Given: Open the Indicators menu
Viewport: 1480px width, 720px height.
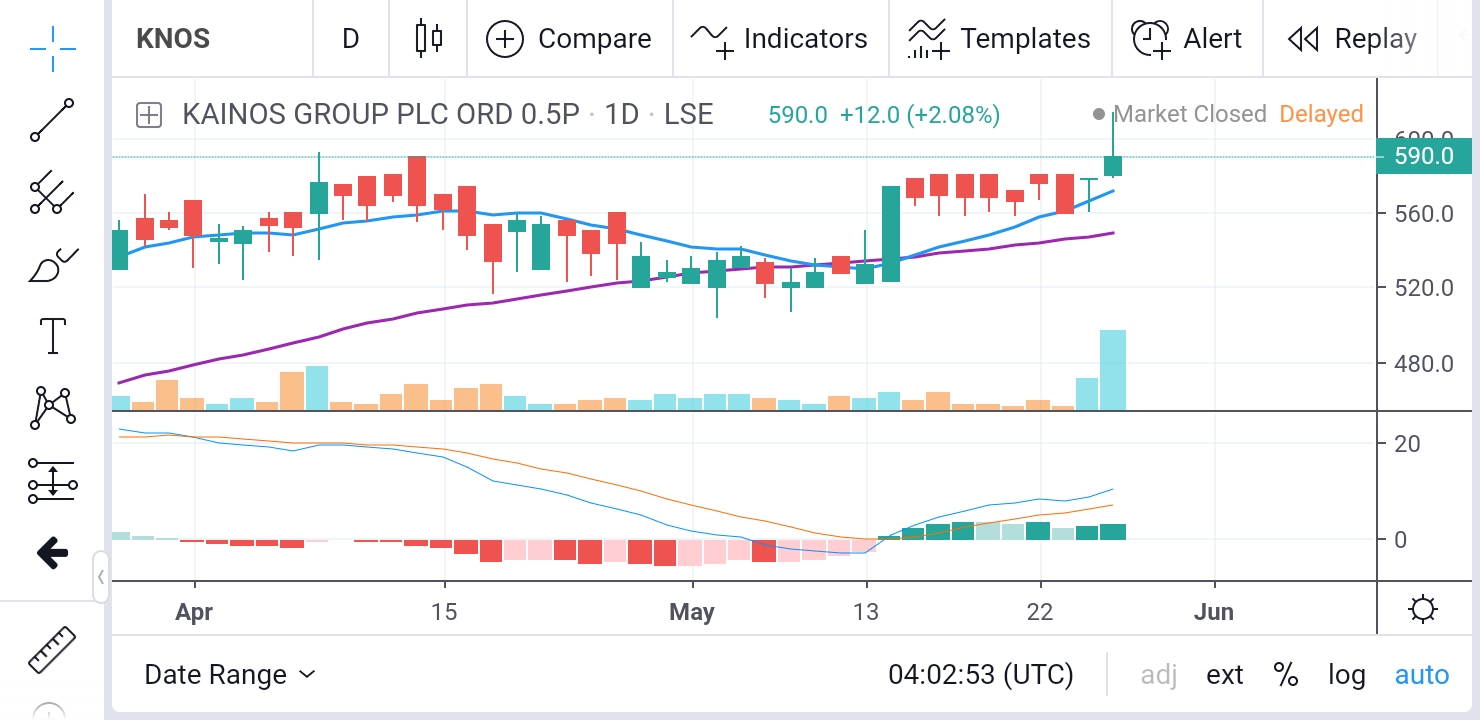Looking at the screenshot, I should pos(780,39).
